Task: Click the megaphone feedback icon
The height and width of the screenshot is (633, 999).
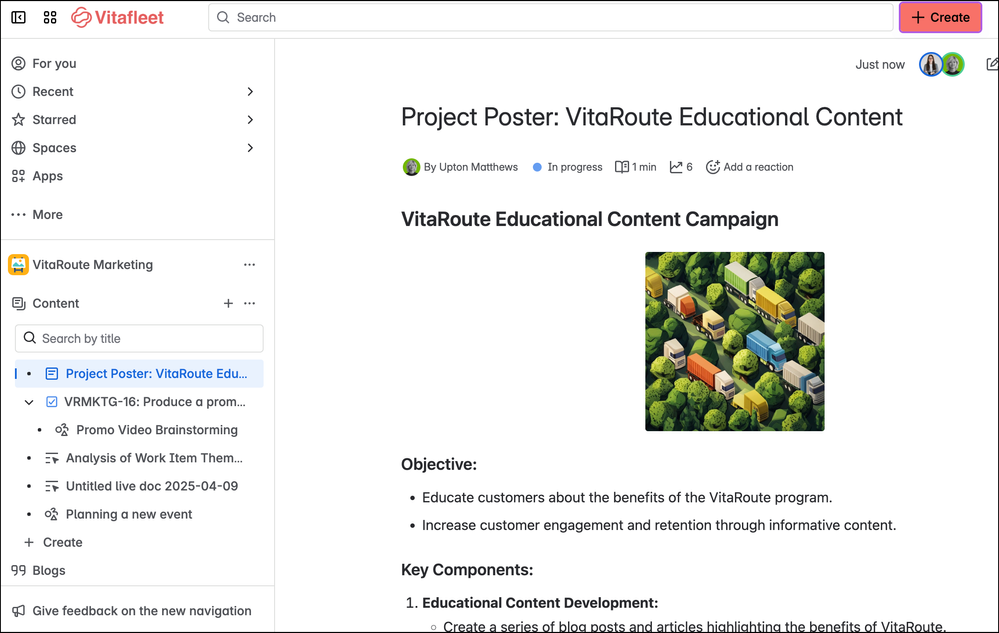Action: 18,611
